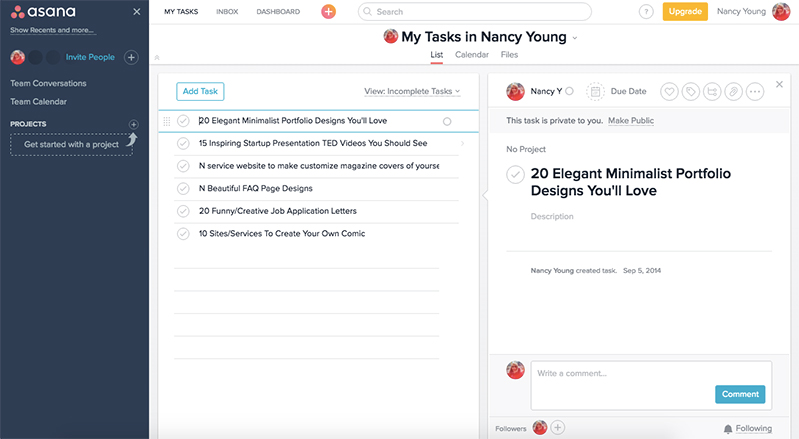Check off N service website task
Screen dimensions: 799x439
[183, 166]
